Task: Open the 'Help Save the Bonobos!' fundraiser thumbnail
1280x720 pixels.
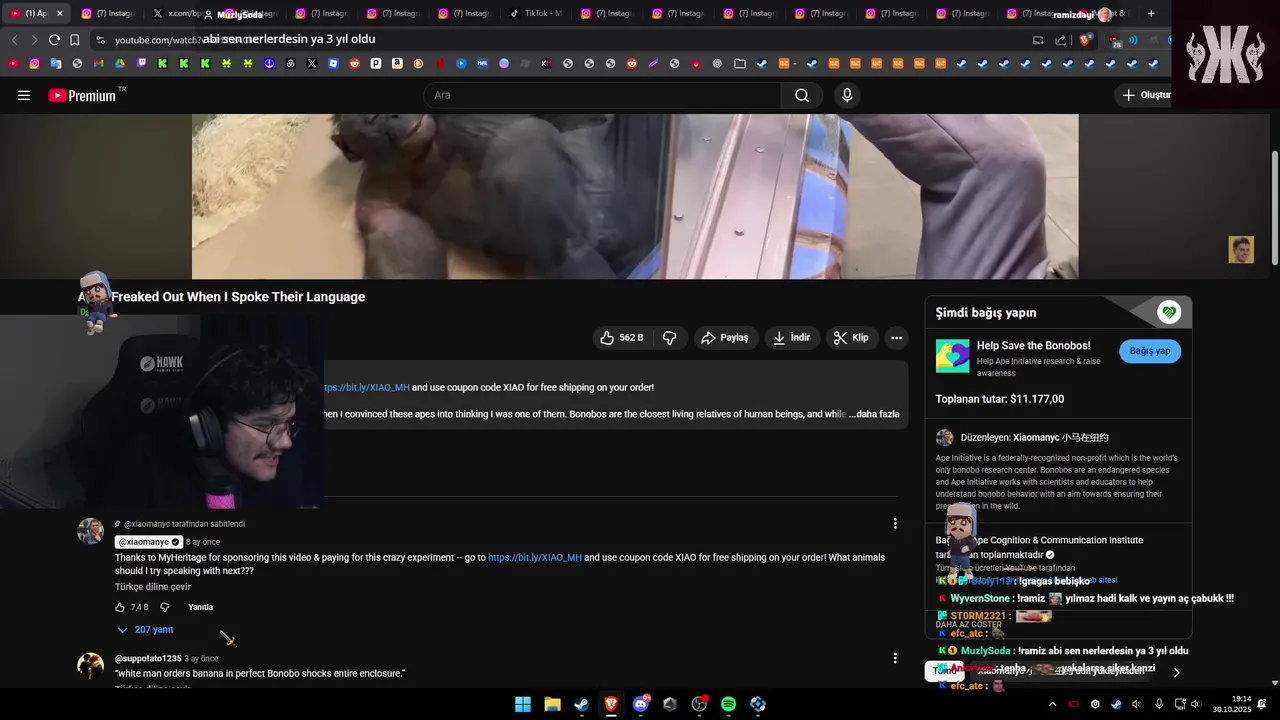Action: 952,356
